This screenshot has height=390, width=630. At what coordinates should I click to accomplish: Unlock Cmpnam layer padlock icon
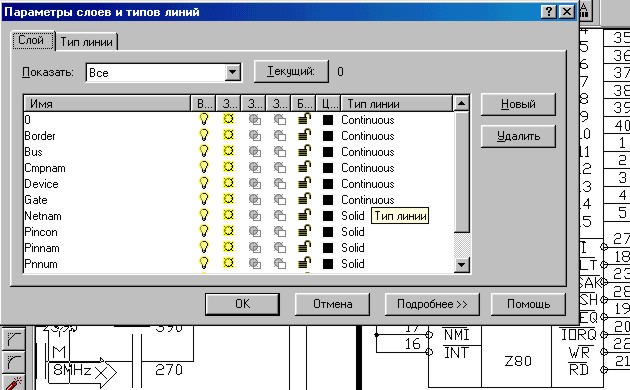click(x=305, y=167)
